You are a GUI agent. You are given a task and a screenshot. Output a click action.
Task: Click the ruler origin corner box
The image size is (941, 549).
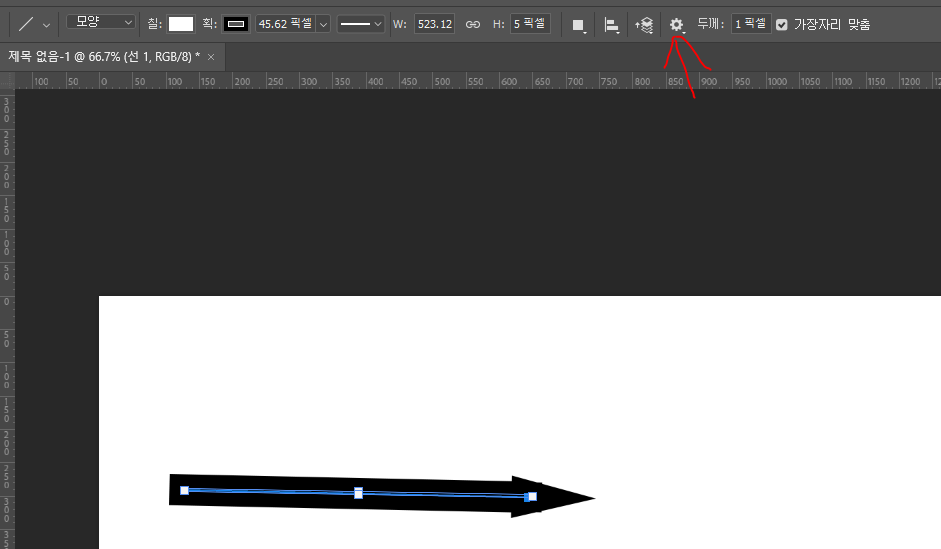click(x=7, y=80)
